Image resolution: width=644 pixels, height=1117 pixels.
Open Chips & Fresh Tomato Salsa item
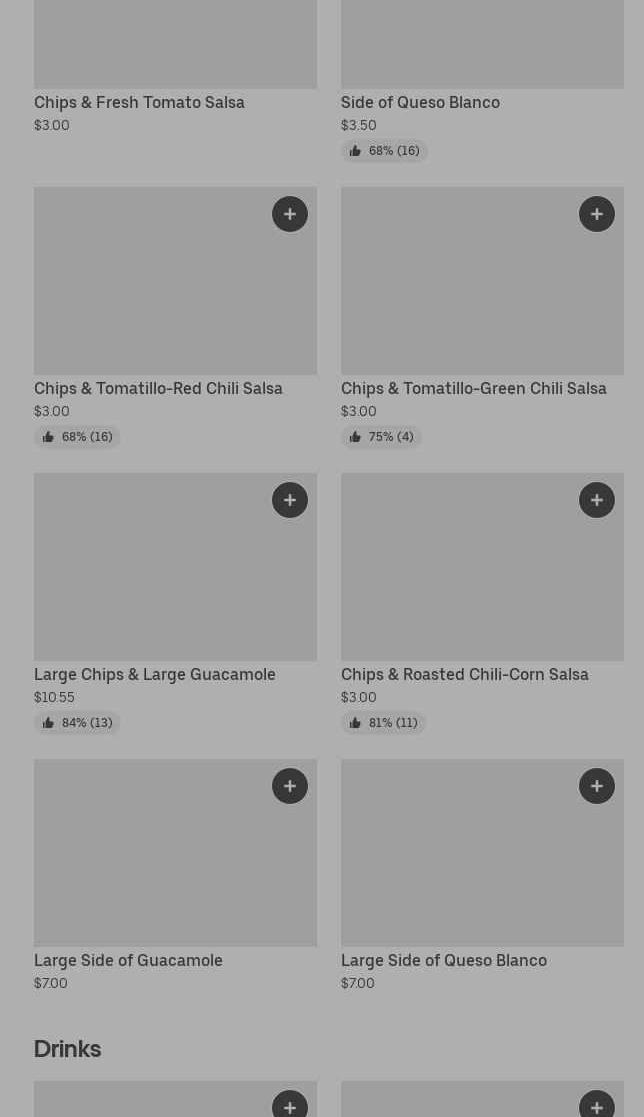(139, 102)
